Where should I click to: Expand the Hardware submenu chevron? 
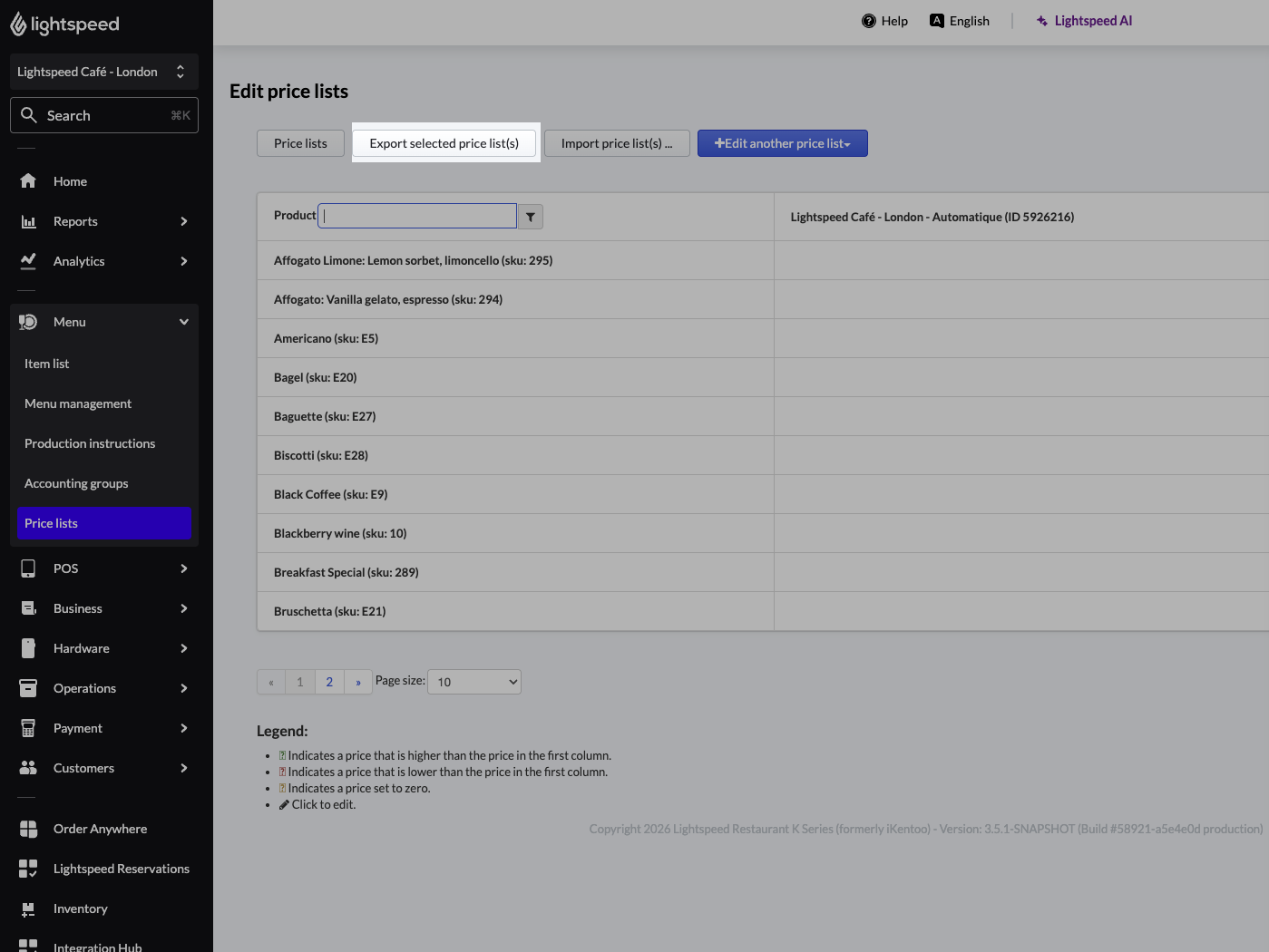coord(184,648)
